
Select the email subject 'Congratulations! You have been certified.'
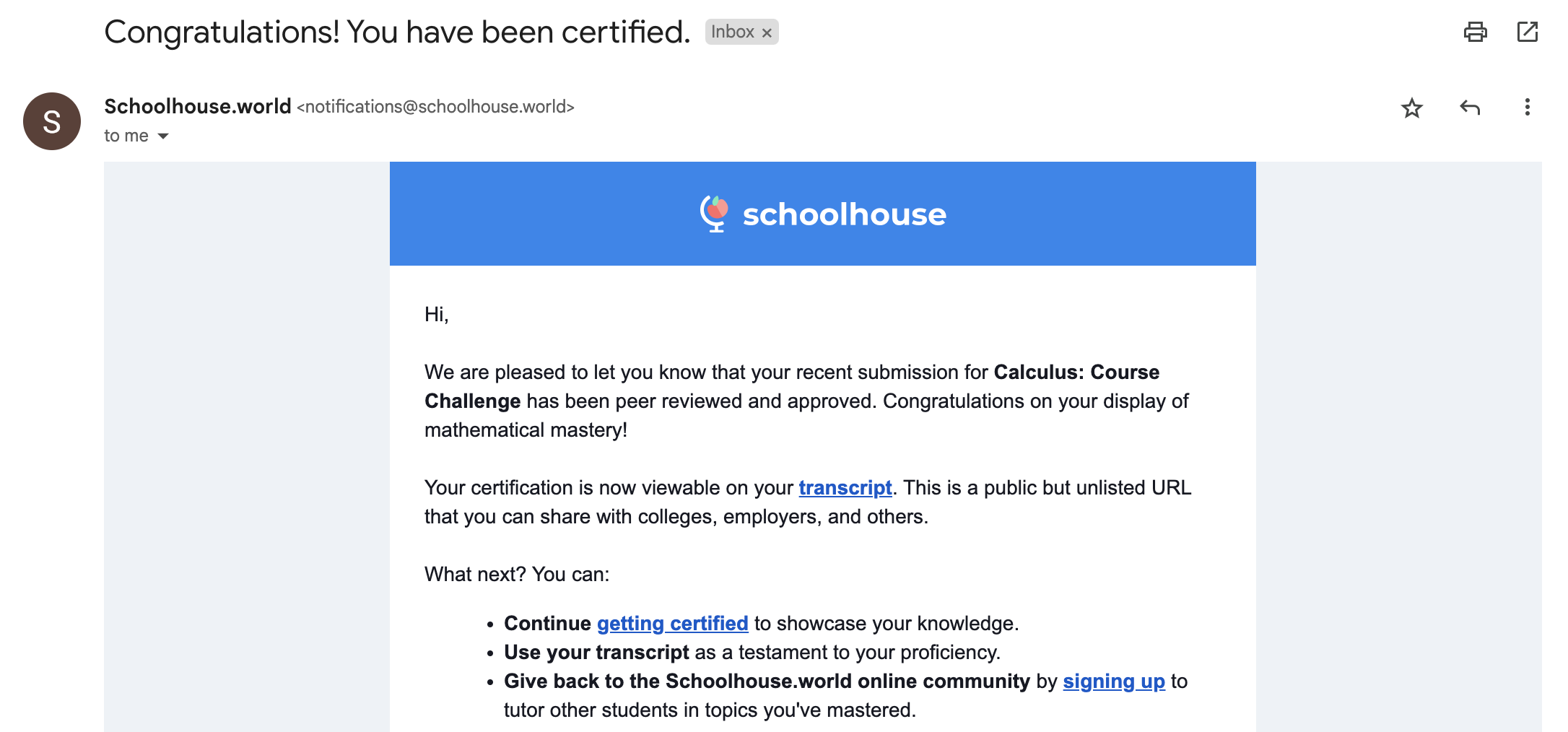coord(397,32)
